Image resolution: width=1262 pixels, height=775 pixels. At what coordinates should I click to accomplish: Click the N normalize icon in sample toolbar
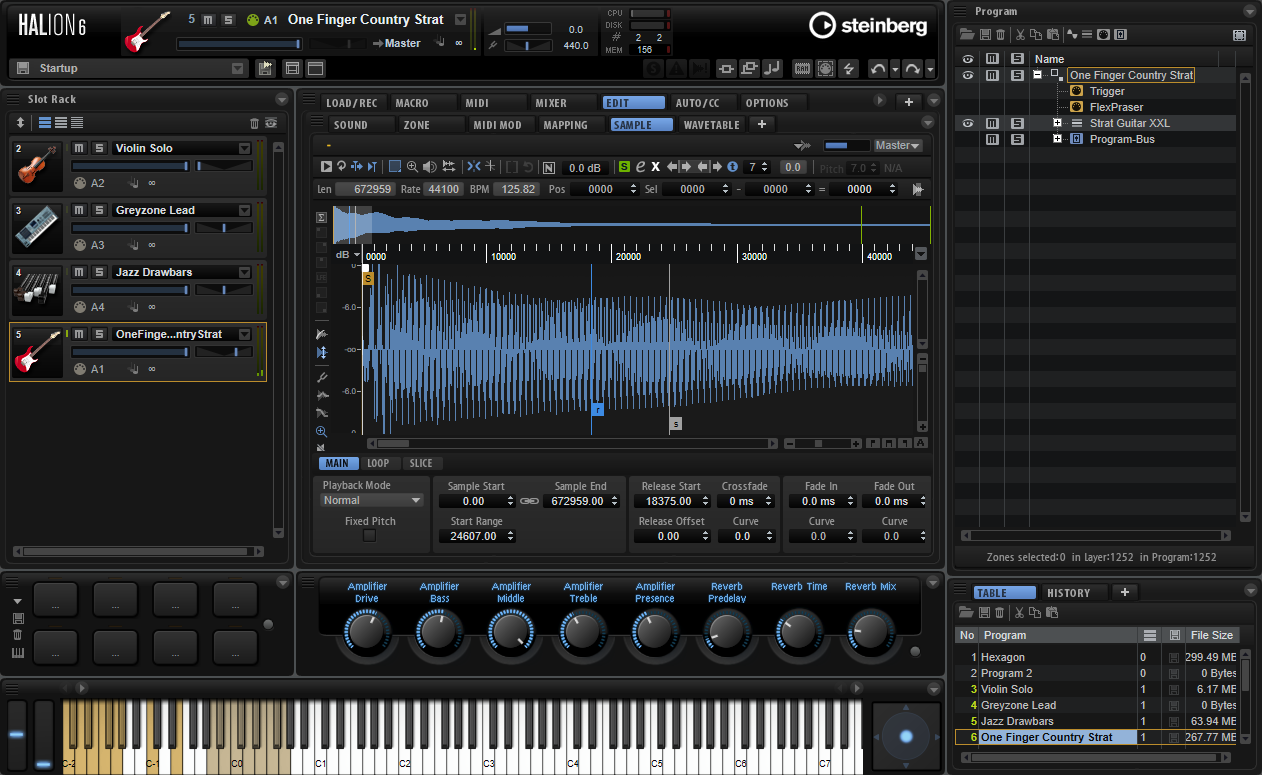(x=548, y=167)
